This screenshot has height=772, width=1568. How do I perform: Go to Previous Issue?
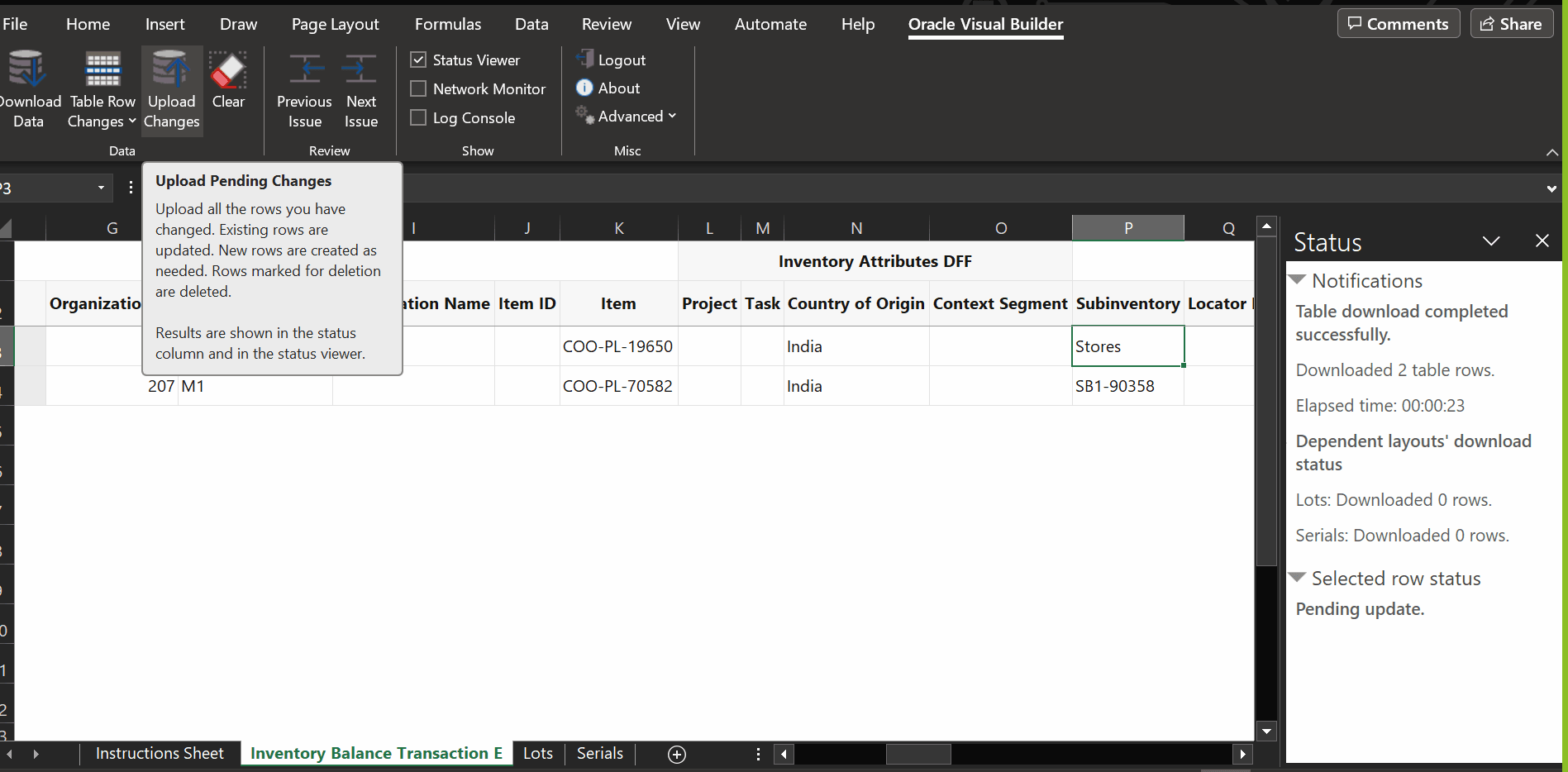tap(304, 91)
